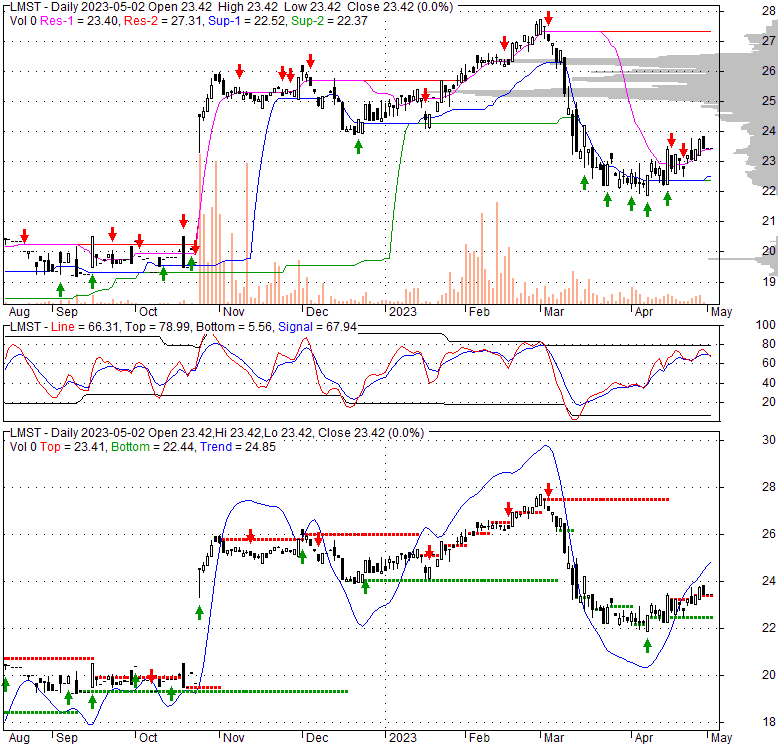780x745 pixels.
Task: Click the 25 price axis label
Action: click(x=769, y=100)
